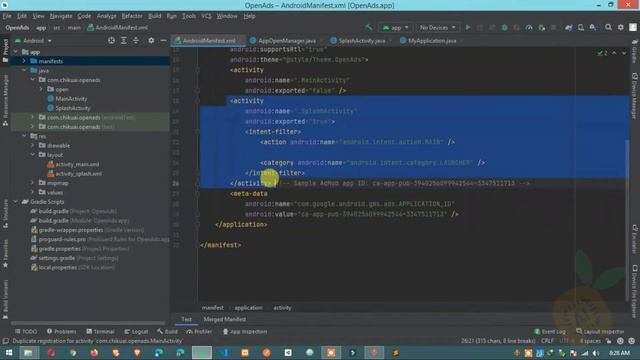This screenshot has height=360, width=640.
Task: Open the Refactor menu
Action: [x=132, y=16]
